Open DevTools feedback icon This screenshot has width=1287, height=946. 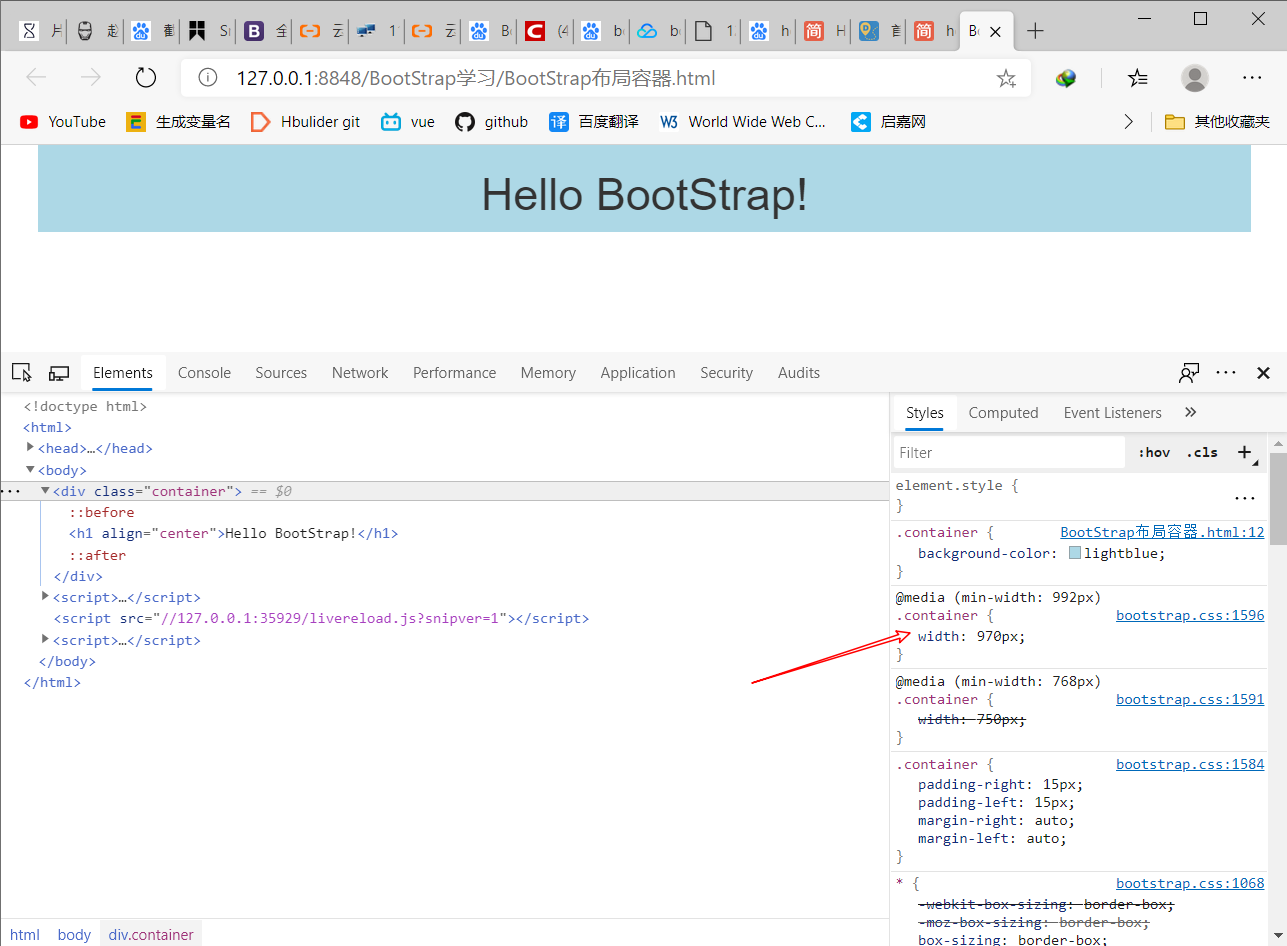coord(1189,373)
